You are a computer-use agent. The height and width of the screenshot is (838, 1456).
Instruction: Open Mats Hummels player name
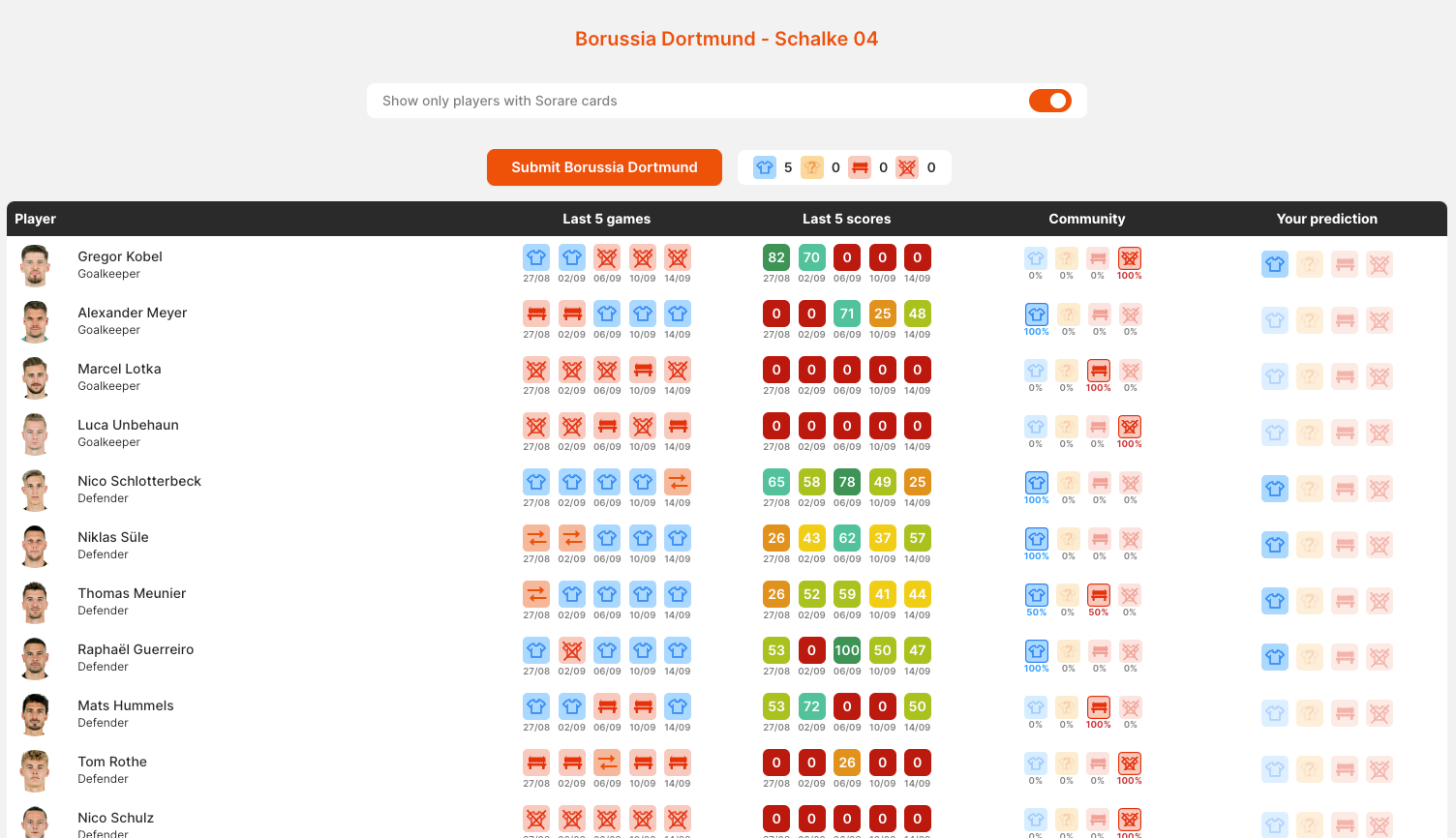pyautogui.click(x=126, y=705)
